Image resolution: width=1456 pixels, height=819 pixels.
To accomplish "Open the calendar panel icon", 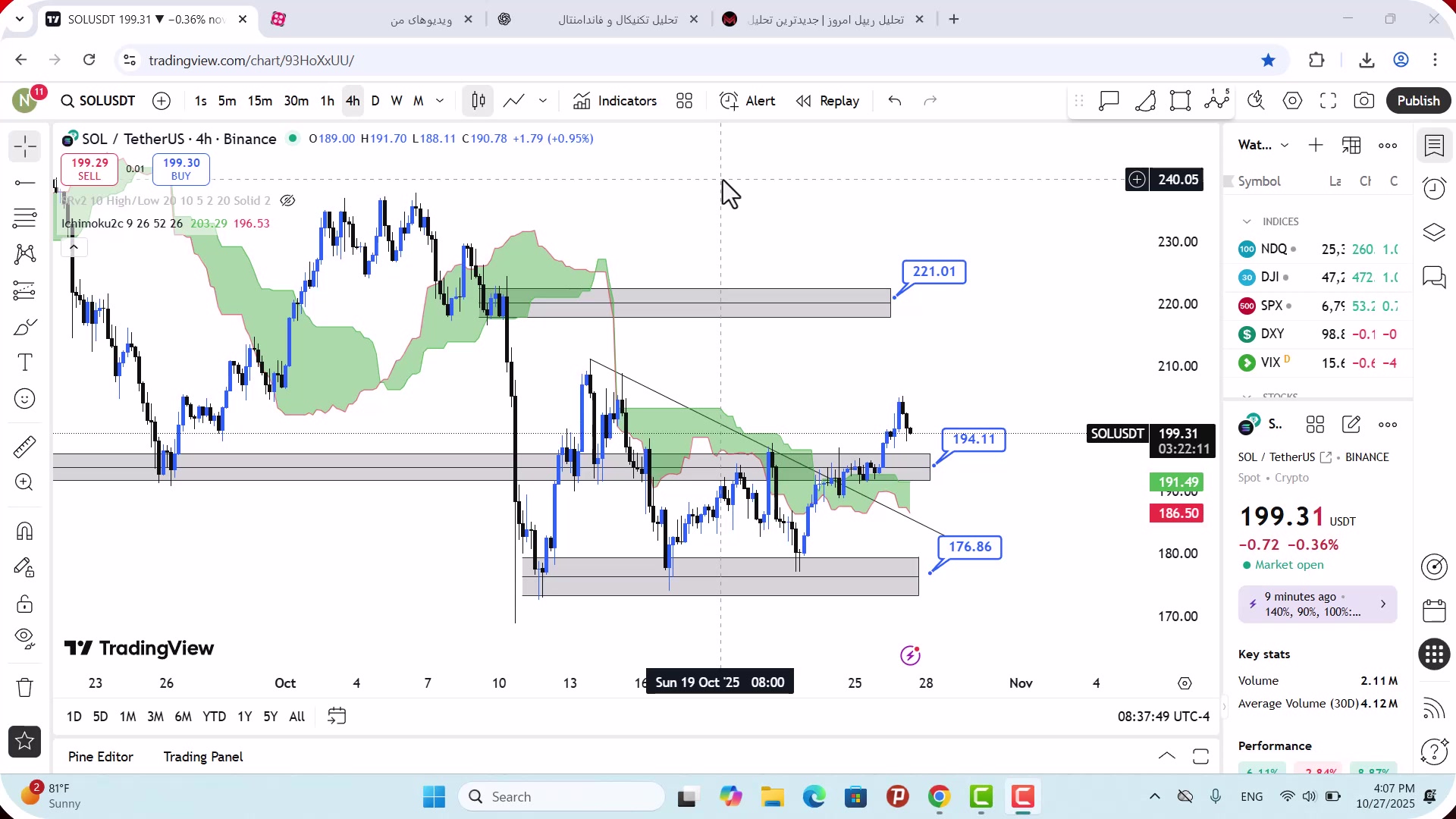I will point(1434,610).
